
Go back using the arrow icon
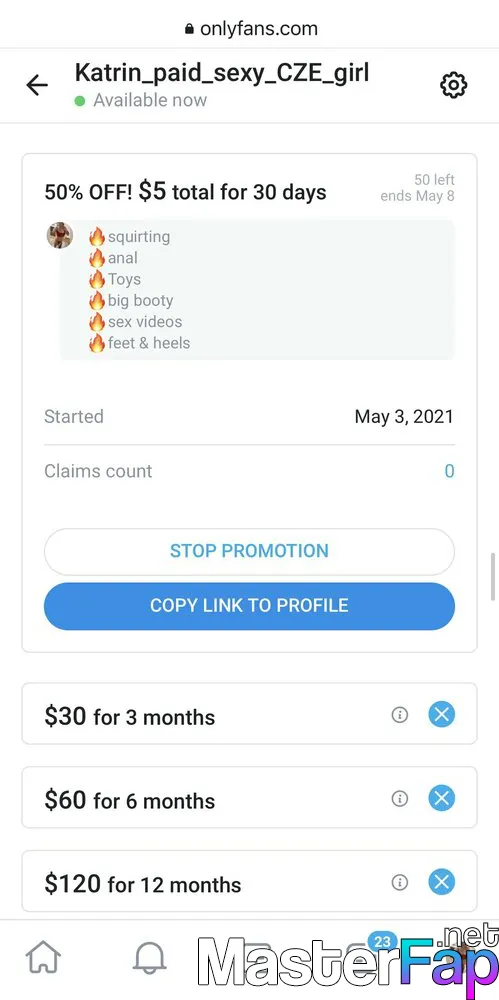point(36,85)
